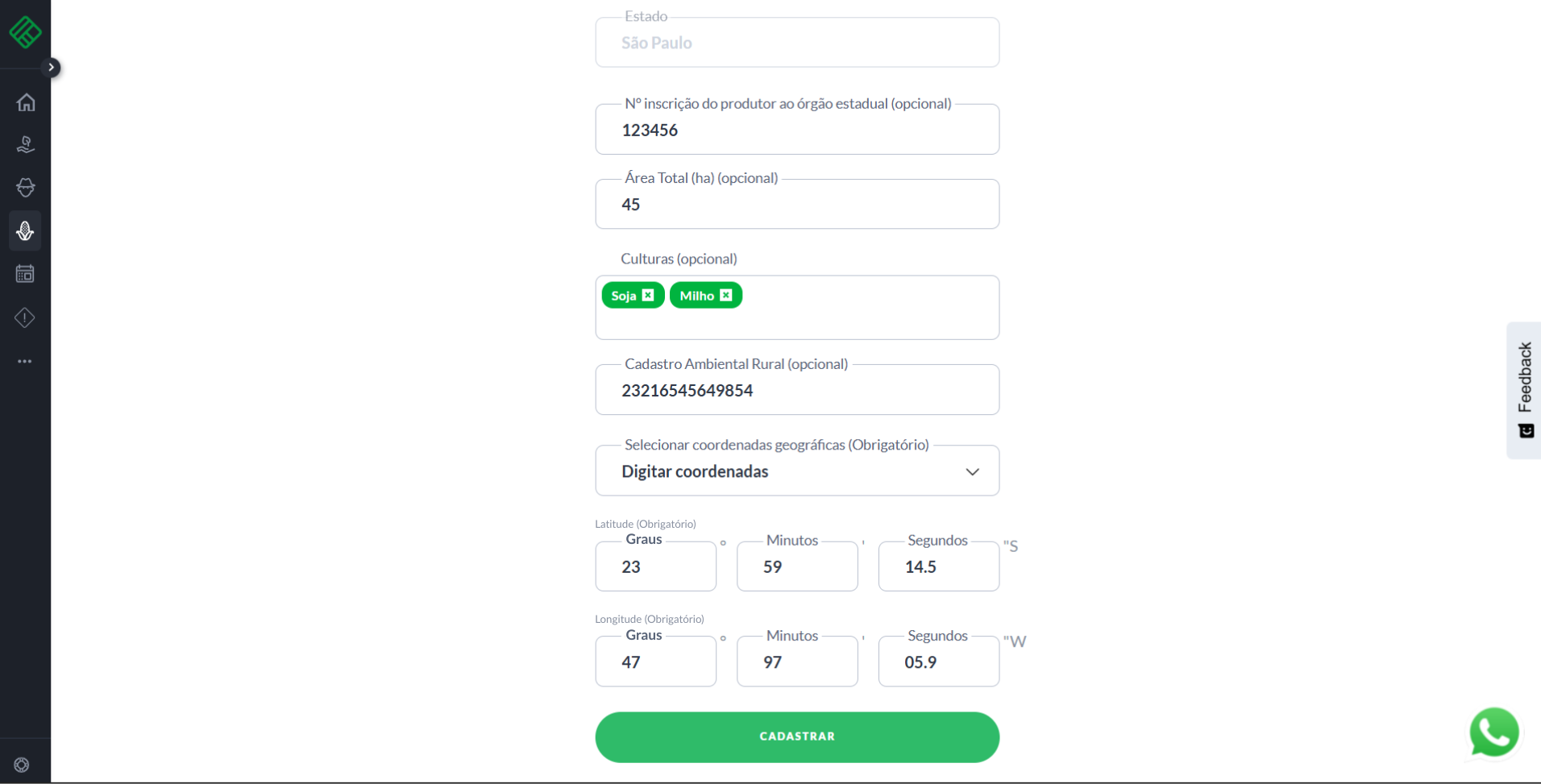The height and width of the screenshot is (784, 1541).
Task: Focus the Cadastro Ambiental Rural field
Action: pos(796,391)
